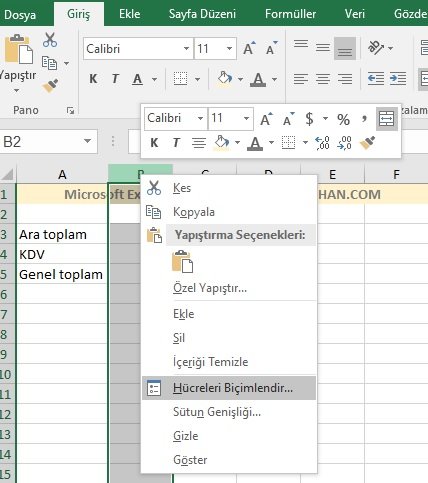Open mini toolbar Calibri font dropdown
428x483 pixels.
click(x=200, y=118)
